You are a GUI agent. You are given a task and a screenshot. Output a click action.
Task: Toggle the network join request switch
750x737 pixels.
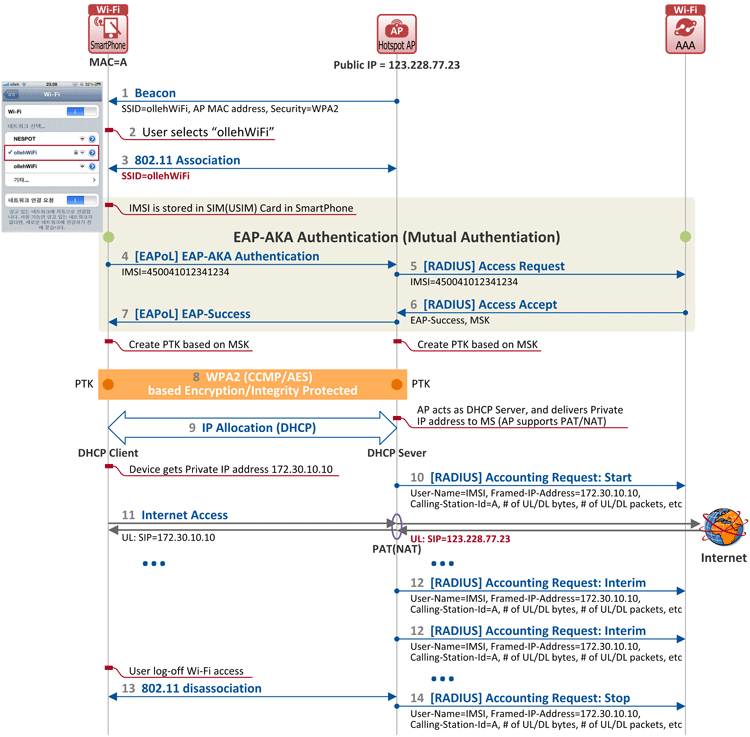(x=82, y=200)
